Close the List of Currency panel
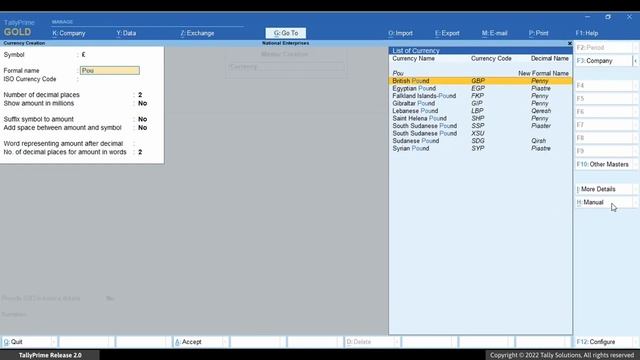Screen dimensions: 640x360 pos(570,43)
